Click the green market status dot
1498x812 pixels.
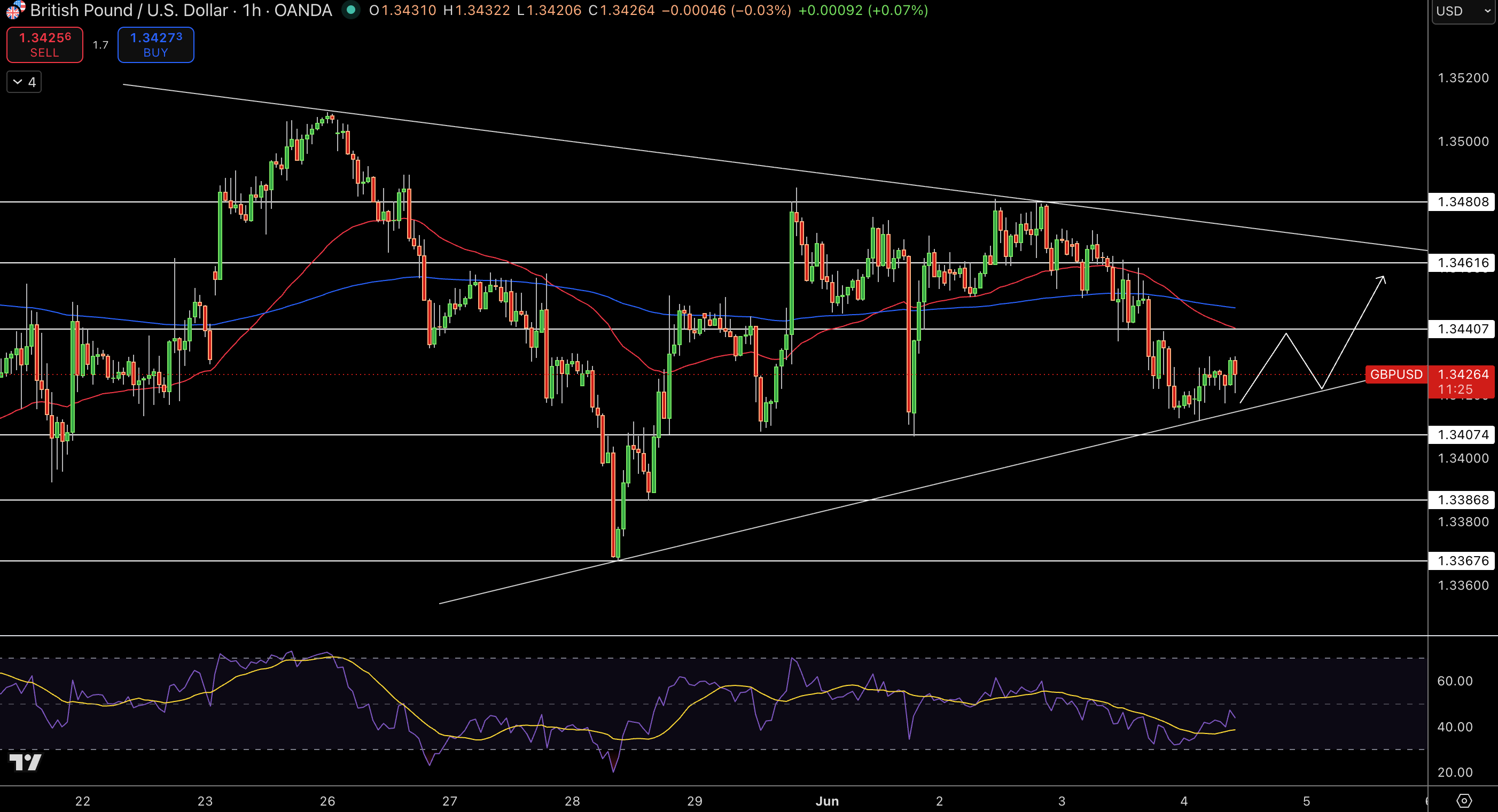tap(350, 10)
